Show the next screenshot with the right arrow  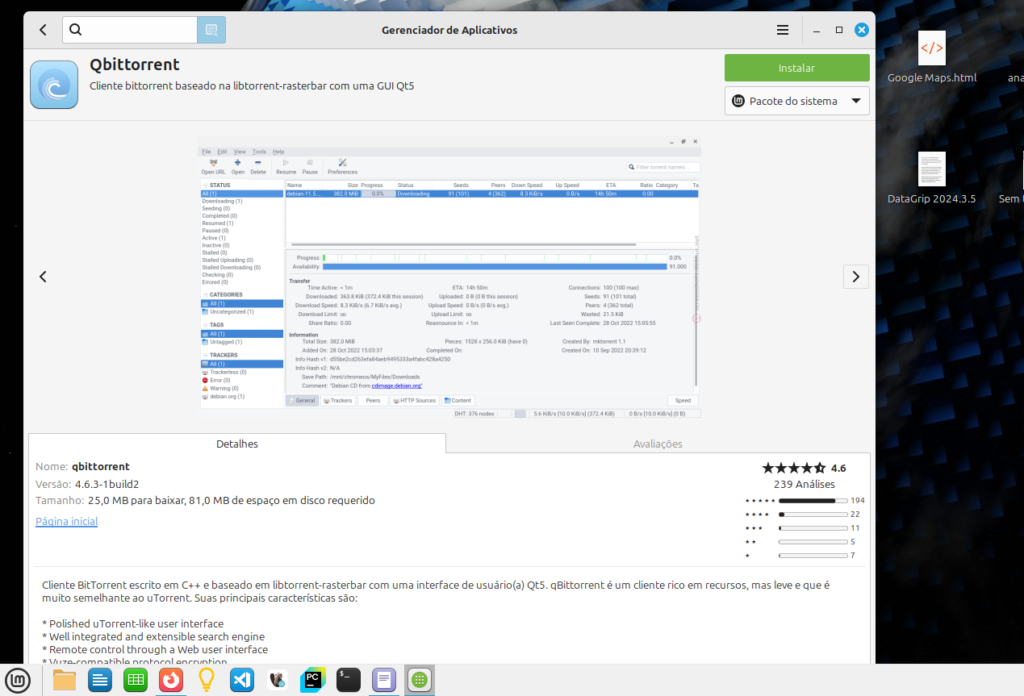[x=855, y=277]
